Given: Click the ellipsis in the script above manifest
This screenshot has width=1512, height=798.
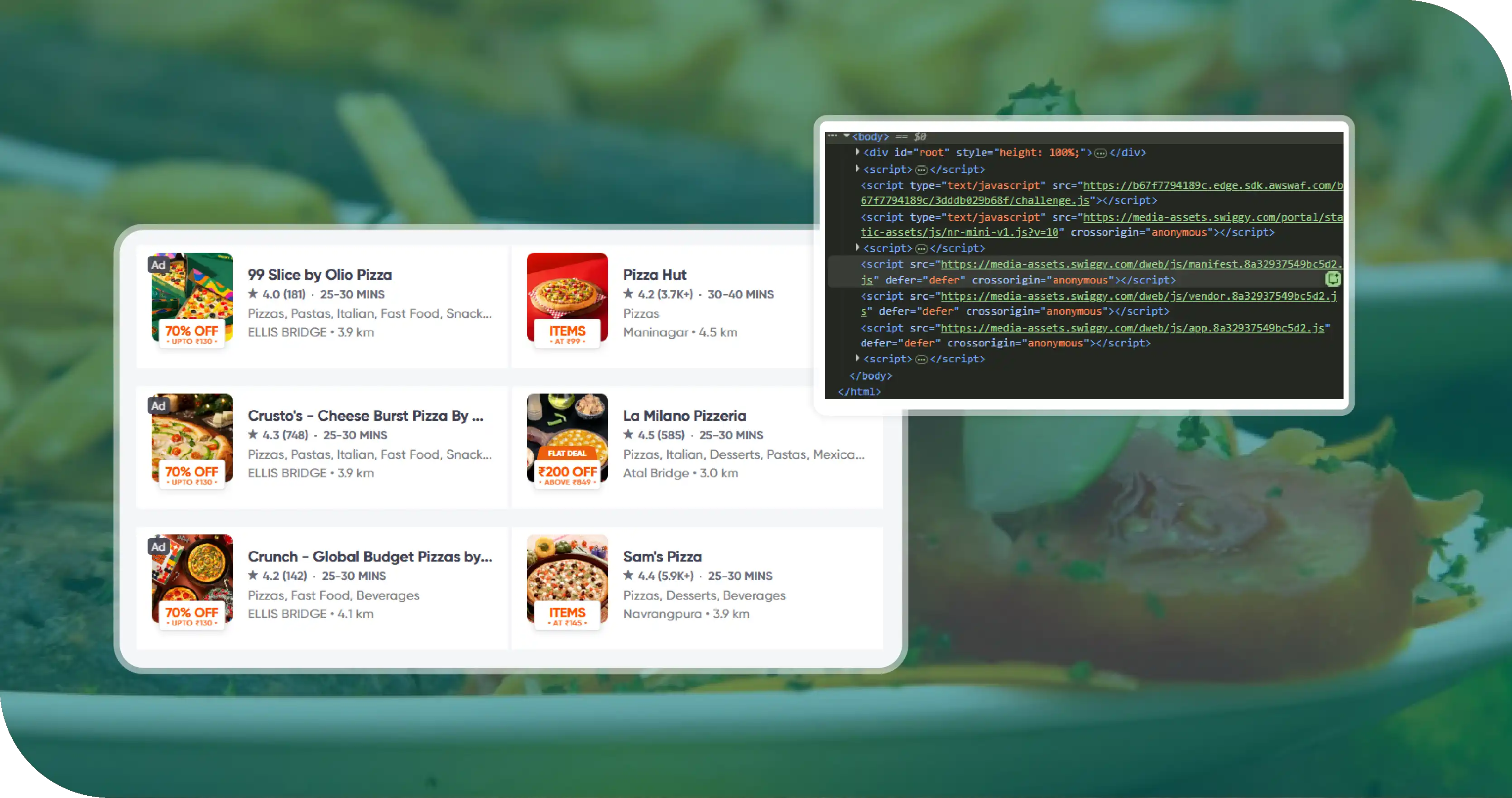Looking at the screenshot, I should tap(922, 249).
